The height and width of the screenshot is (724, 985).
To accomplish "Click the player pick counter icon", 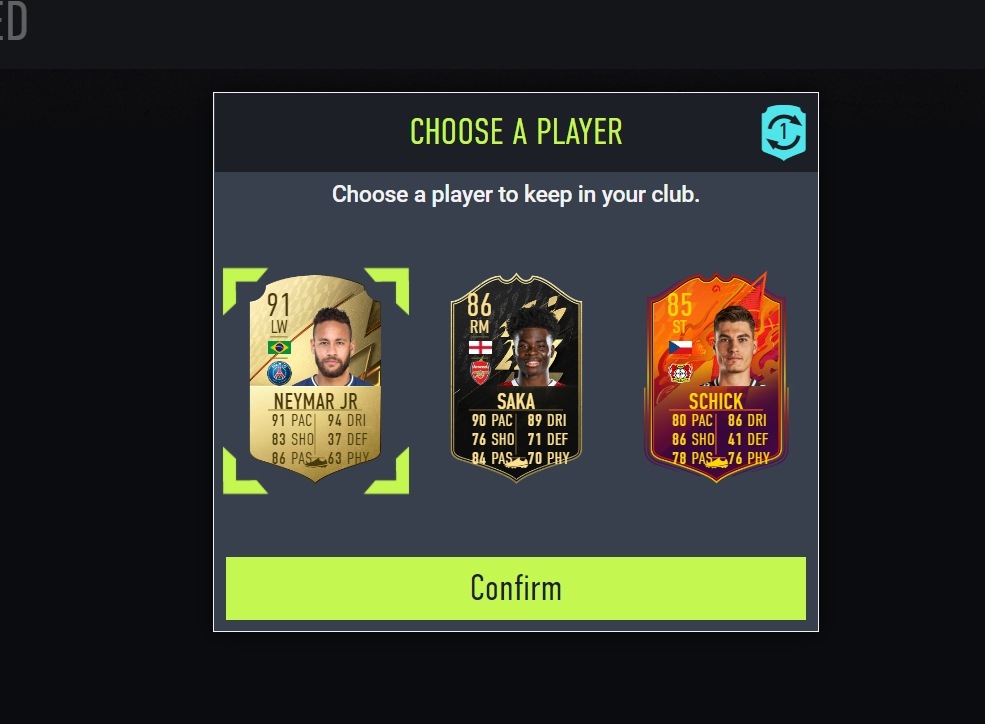I will click(783, 132).
